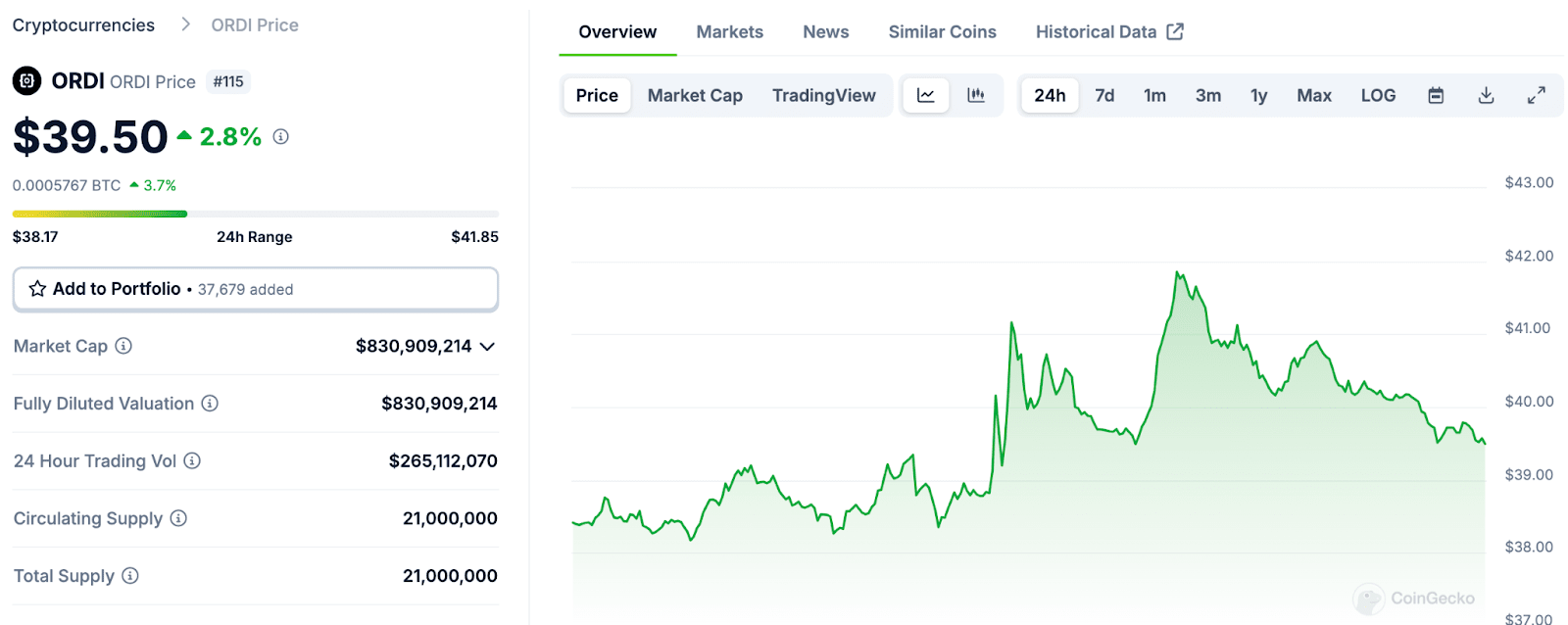Expand chart to fullscreen
The image size is (1568, 625).
click(x=1536, y=95)
